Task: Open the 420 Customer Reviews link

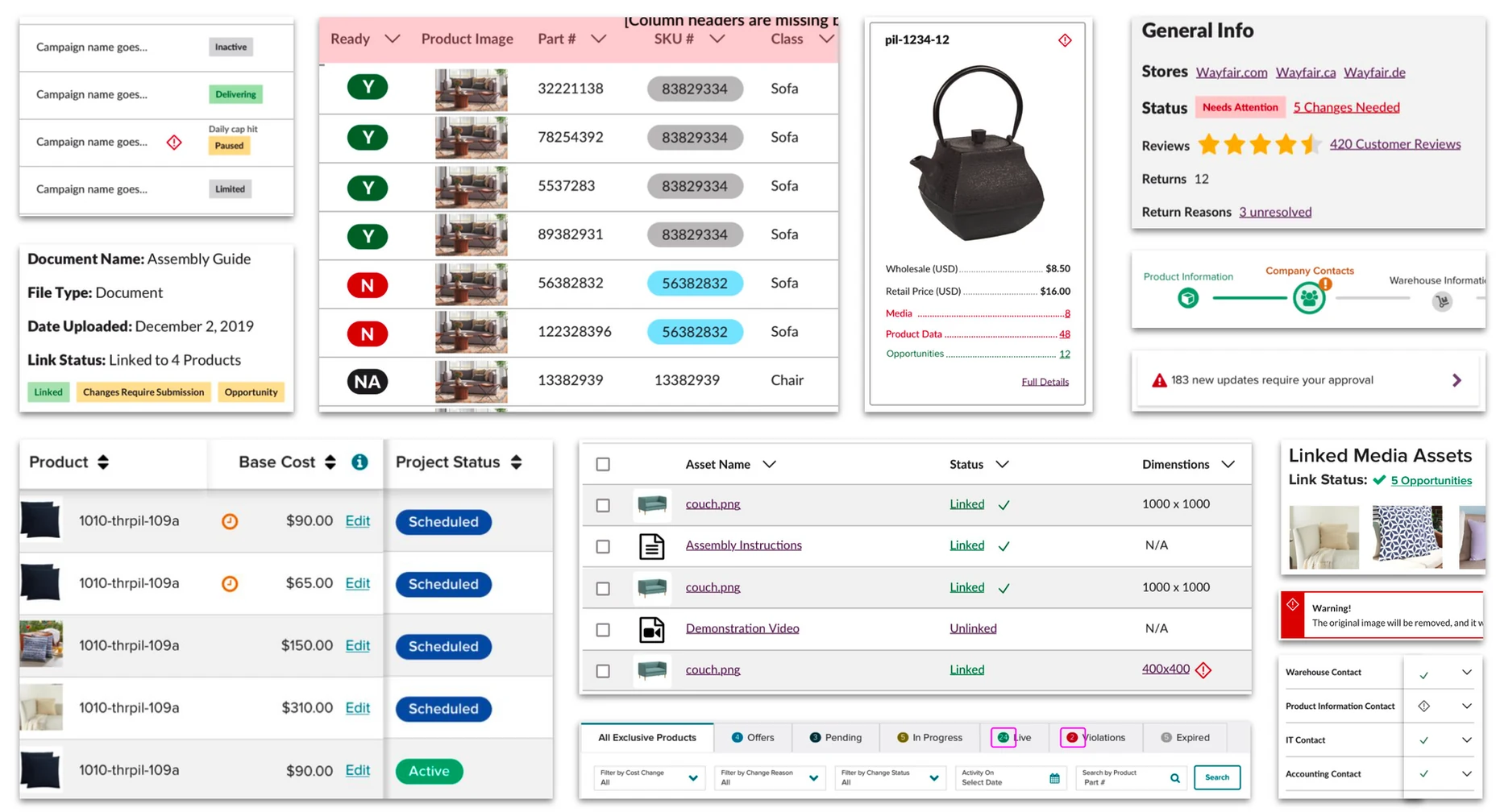Action: click(x=1395, y=144)
